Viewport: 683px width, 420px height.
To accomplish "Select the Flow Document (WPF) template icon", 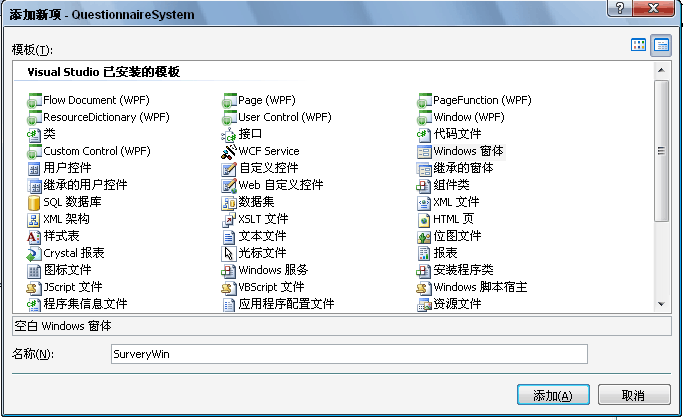I will [x=34, y=101].
